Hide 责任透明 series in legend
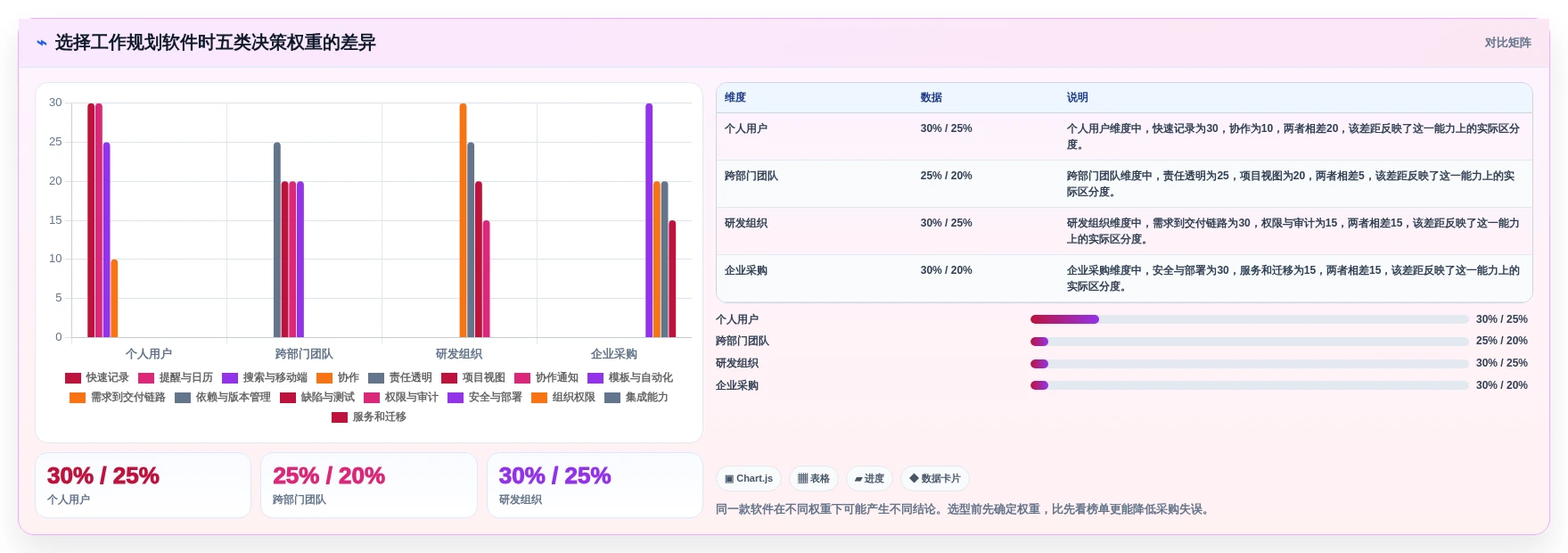 tap(400, 378)
